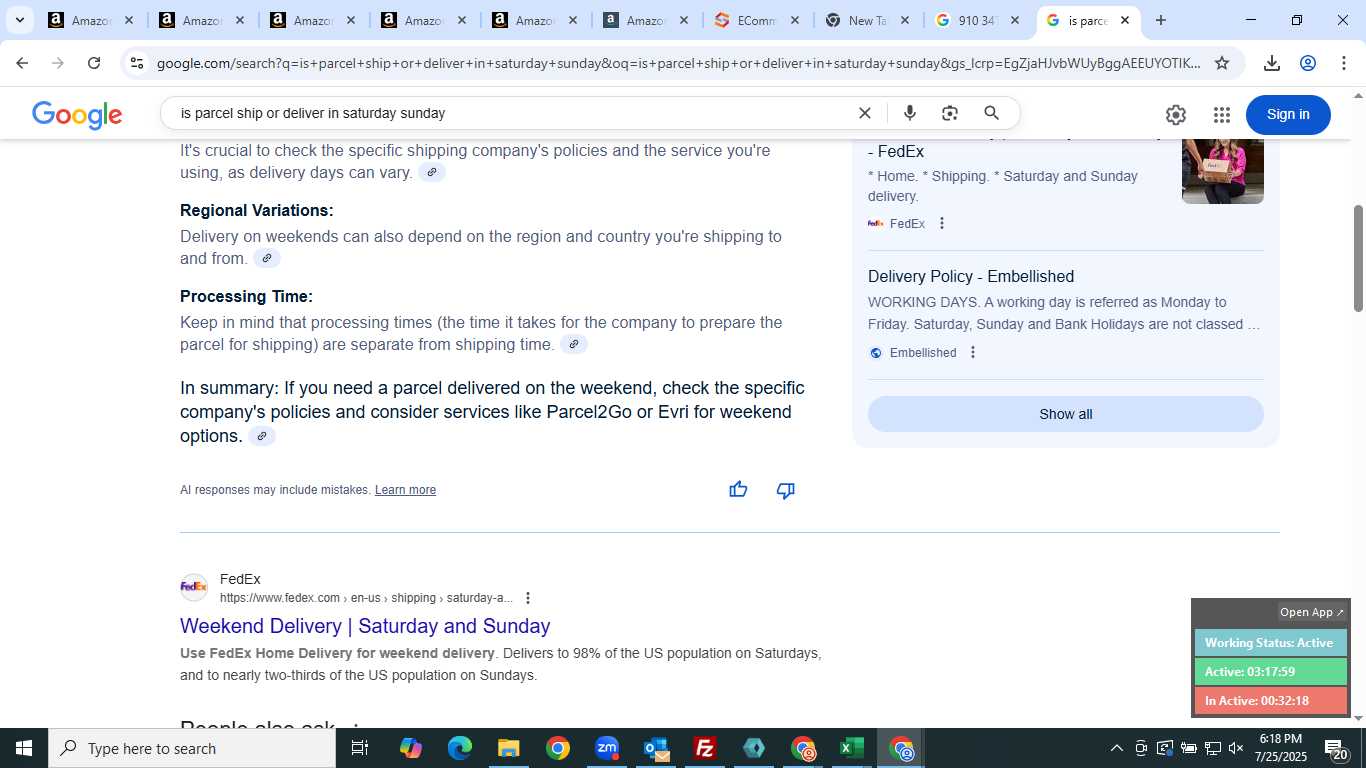This screenshot has height=768, width=1366.
Task: Open Chrome downloads
Action: pos(1271,63)
